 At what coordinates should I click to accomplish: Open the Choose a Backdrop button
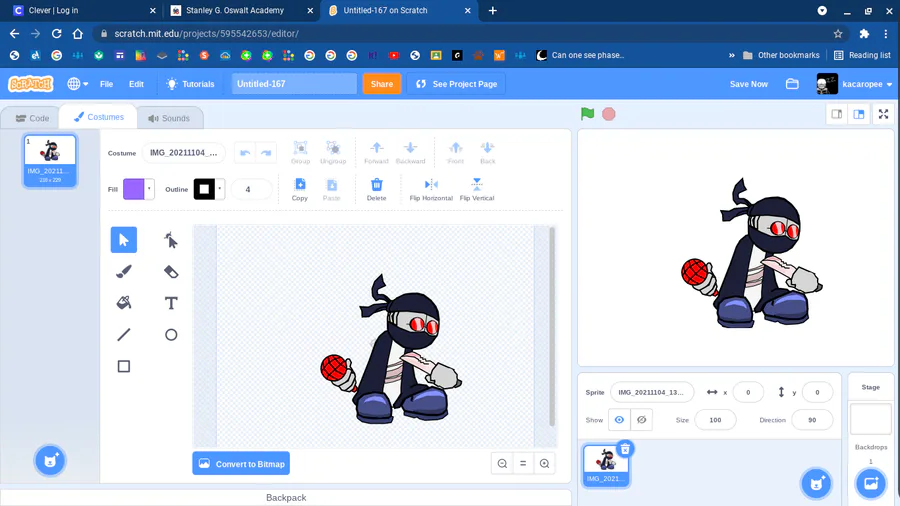coord(871,483)
